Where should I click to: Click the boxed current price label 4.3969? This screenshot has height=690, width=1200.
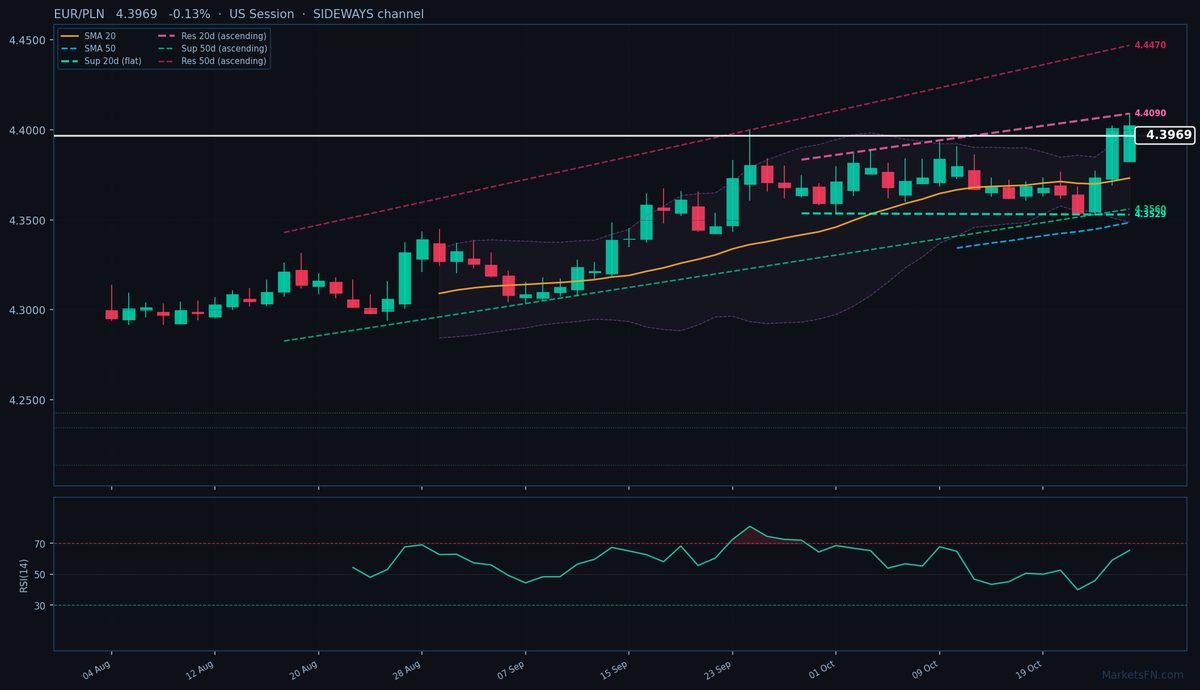point(1165,135)
